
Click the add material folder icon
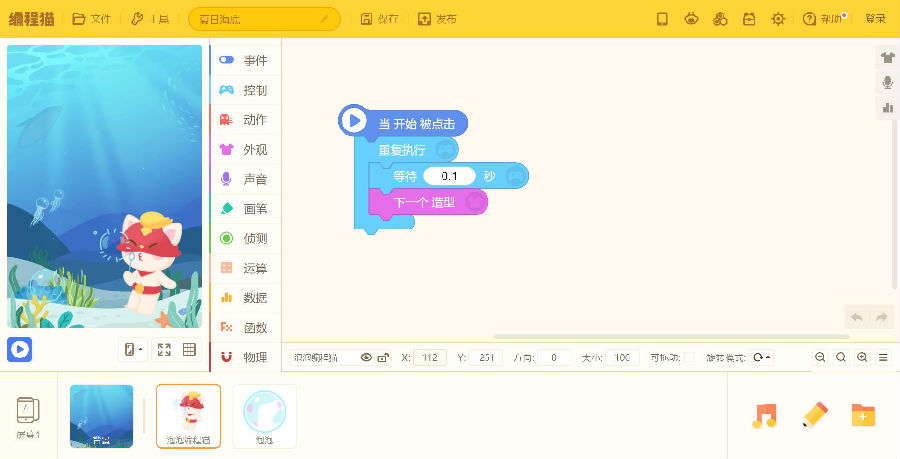pyautogui.click(x=863, y=415)
